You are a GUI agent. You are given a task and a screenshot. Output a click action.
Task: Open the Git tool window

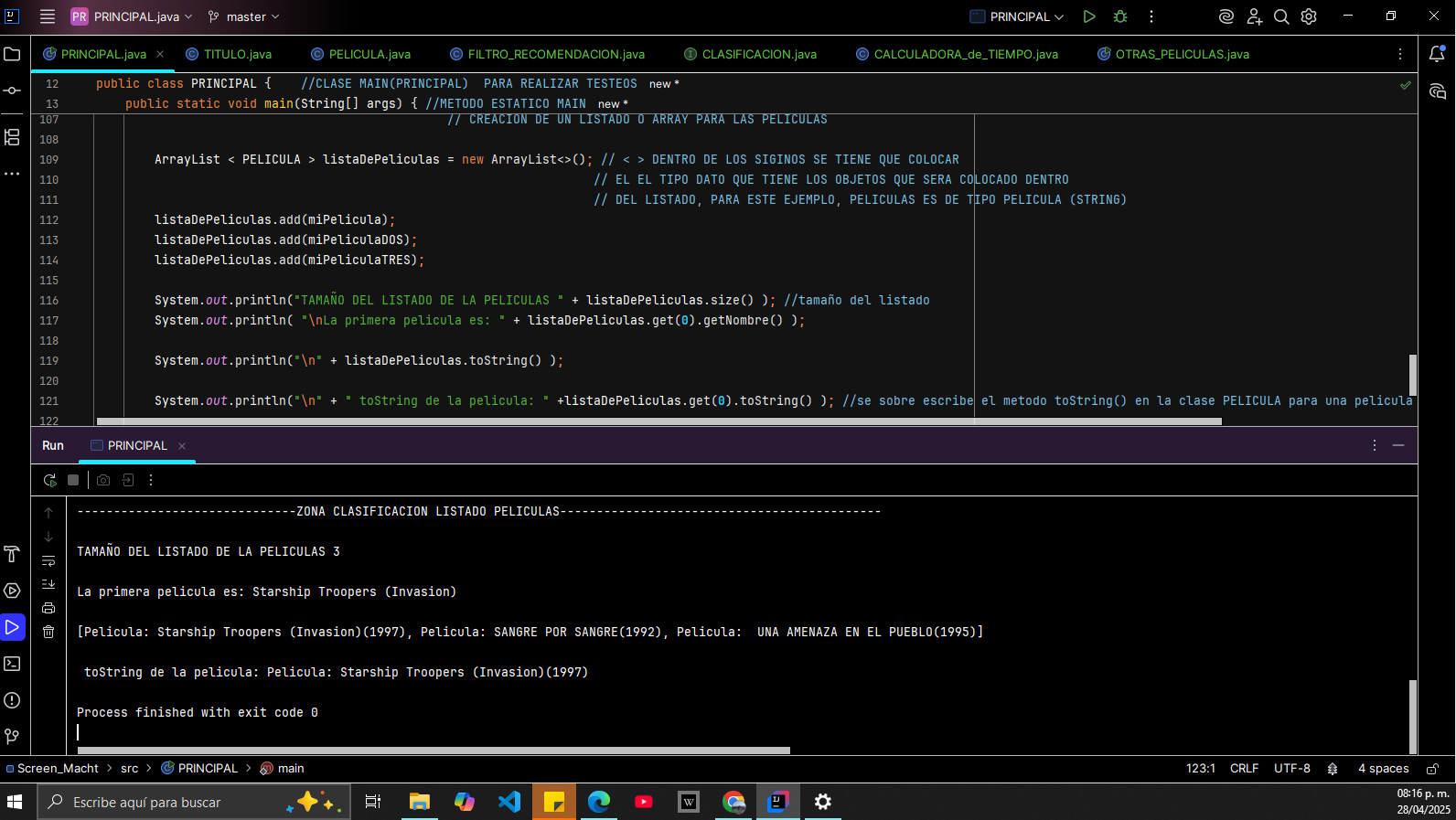point(12,737)
